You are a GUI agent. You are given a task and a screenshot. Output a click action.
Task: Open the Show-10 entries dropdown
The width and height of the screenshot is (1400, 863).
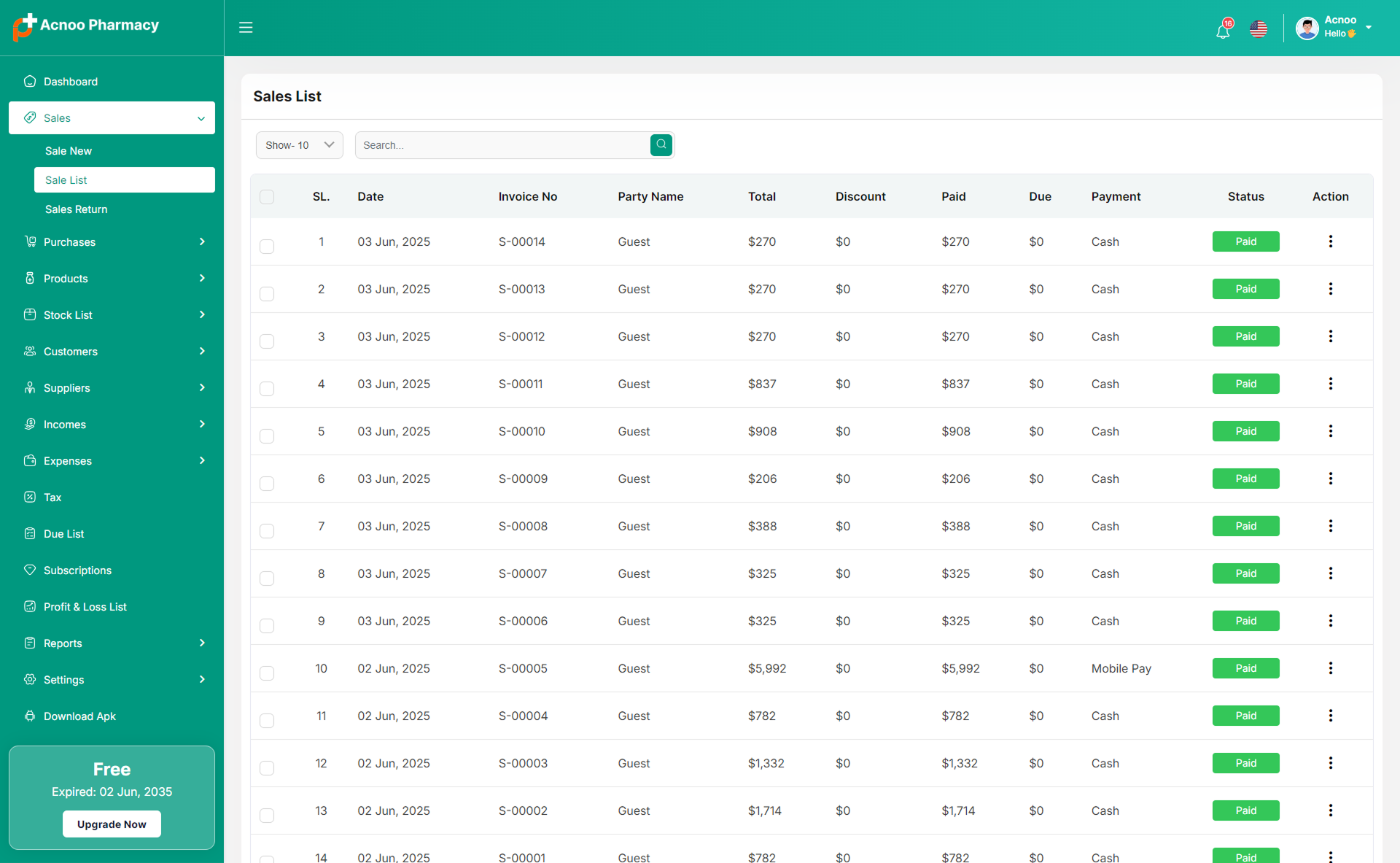[299, 144]
